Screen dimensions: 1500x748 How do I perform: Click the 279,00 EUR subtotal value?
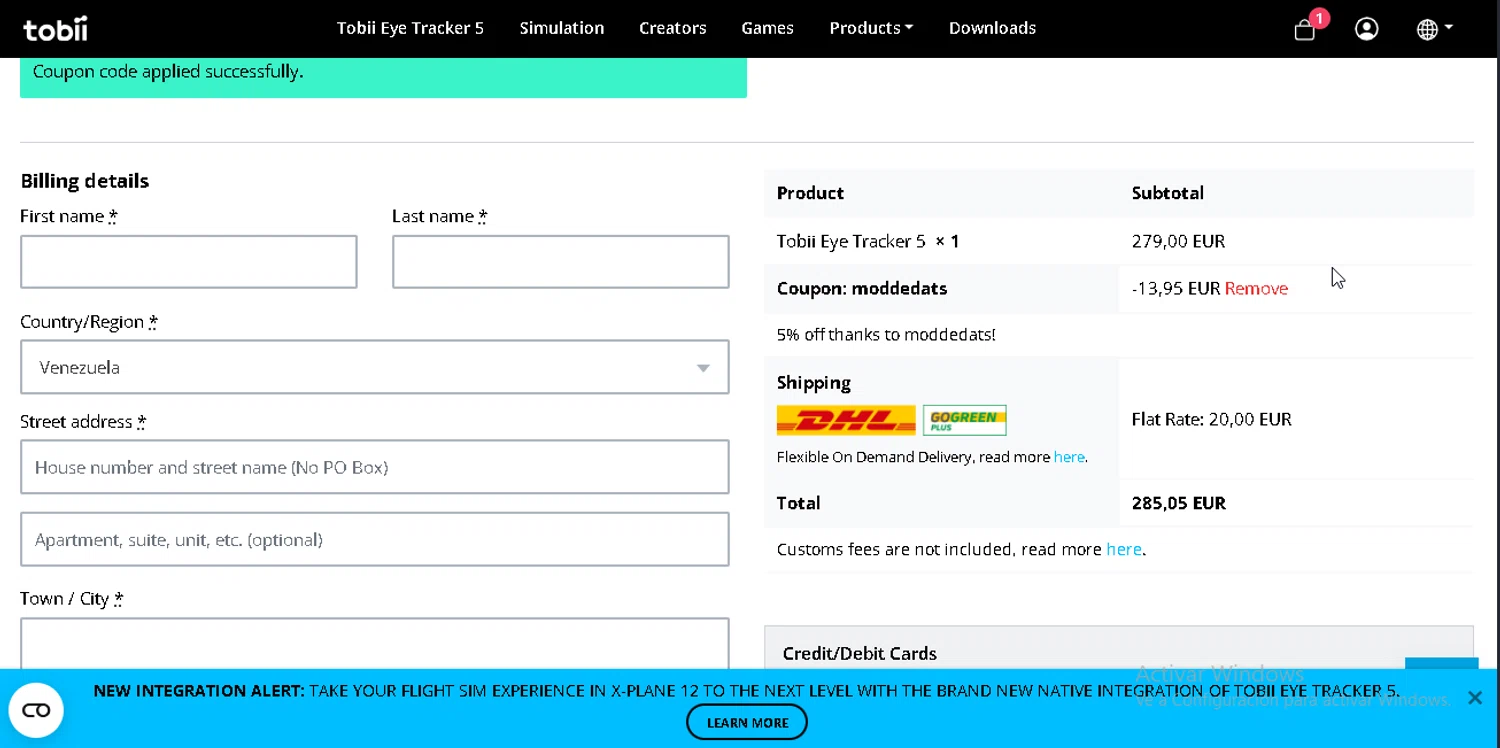1178,241
